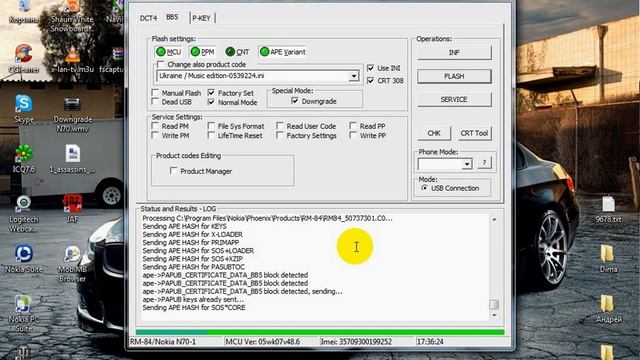The image size is (640, 360).
Task: Select Shaun White Snowboard desktop icon
Action: pyautogui.click(x=72, y=16)
